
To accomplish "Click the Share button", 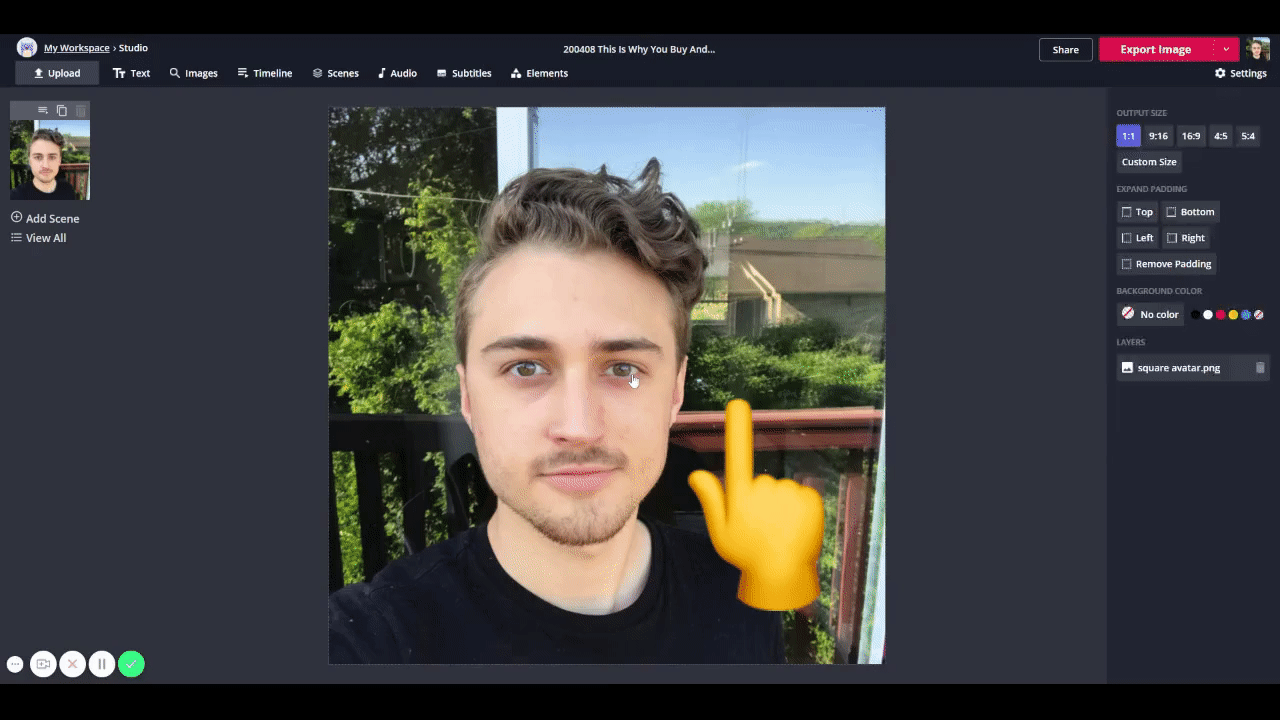I will point(1065,49).
